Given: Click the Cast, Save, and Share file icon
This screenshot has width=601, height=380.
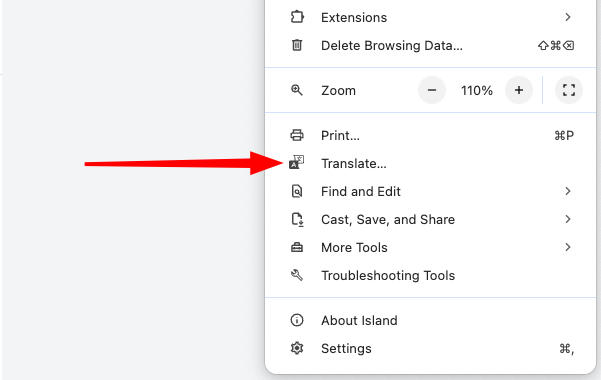Looking at the screenshot, I should coord(297,219).
